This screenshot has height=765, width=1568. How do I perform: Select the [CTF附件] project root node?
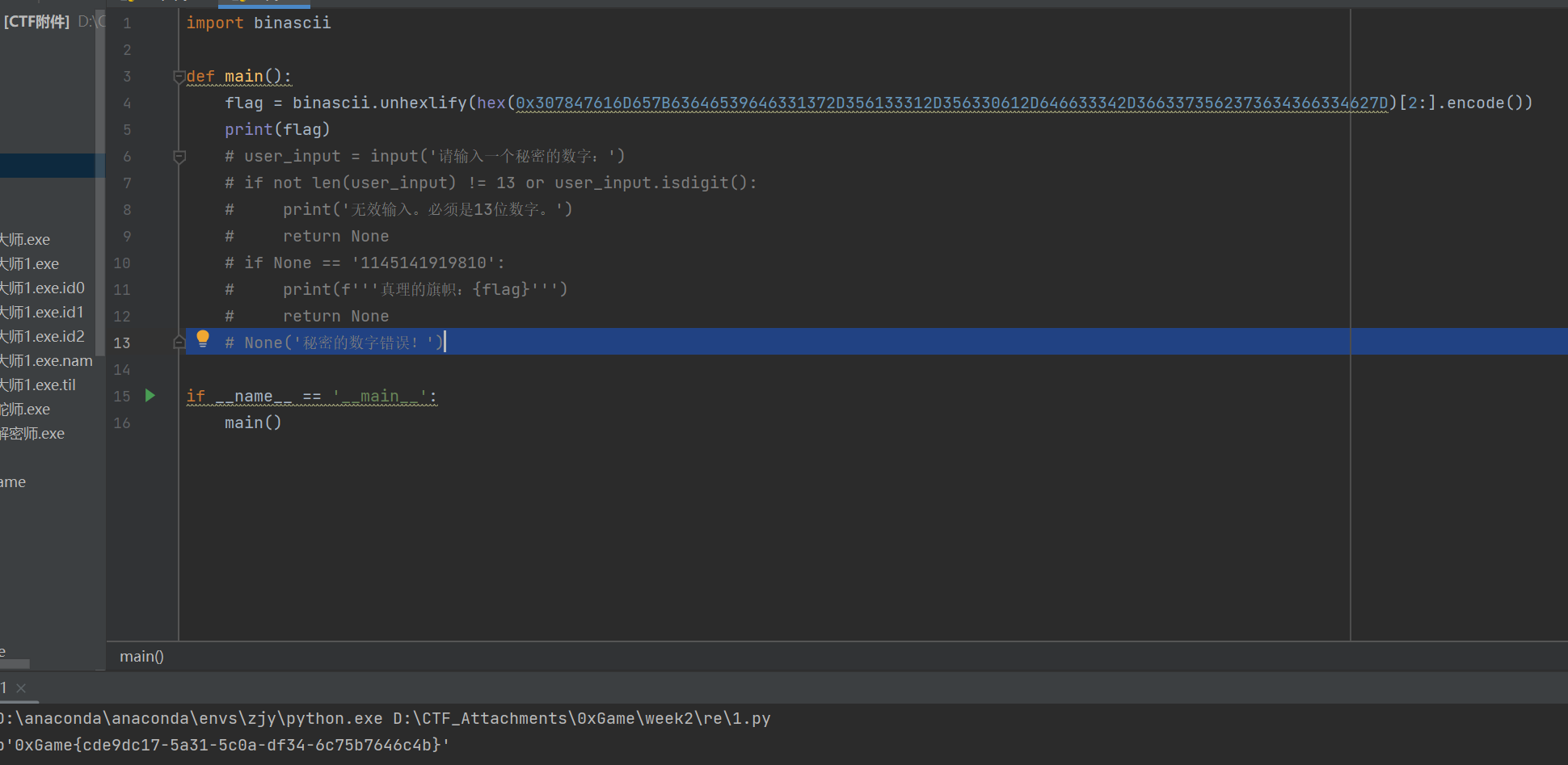click(36, 22)
